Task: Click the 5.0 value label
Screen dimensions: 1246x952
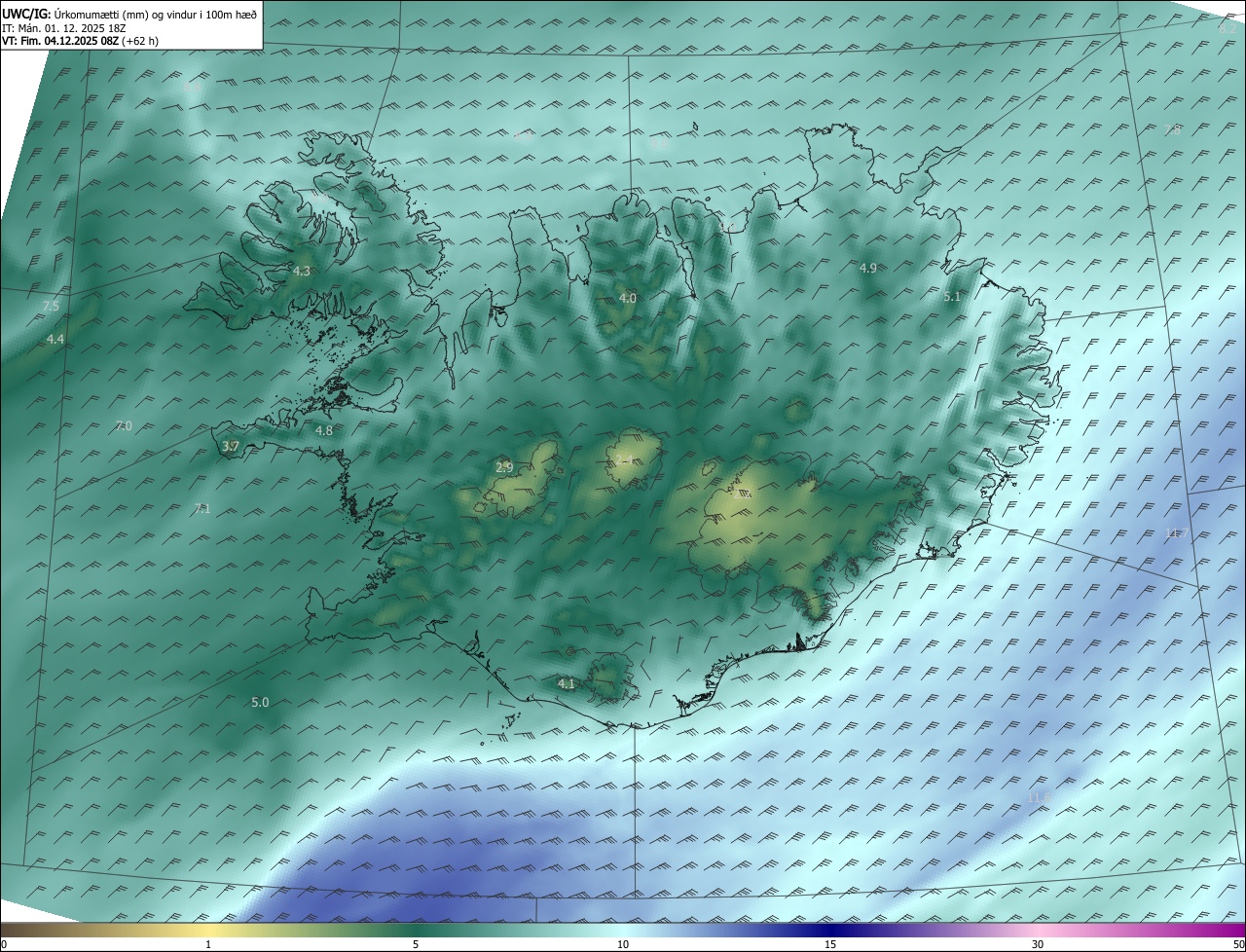Action: [260, 702]
